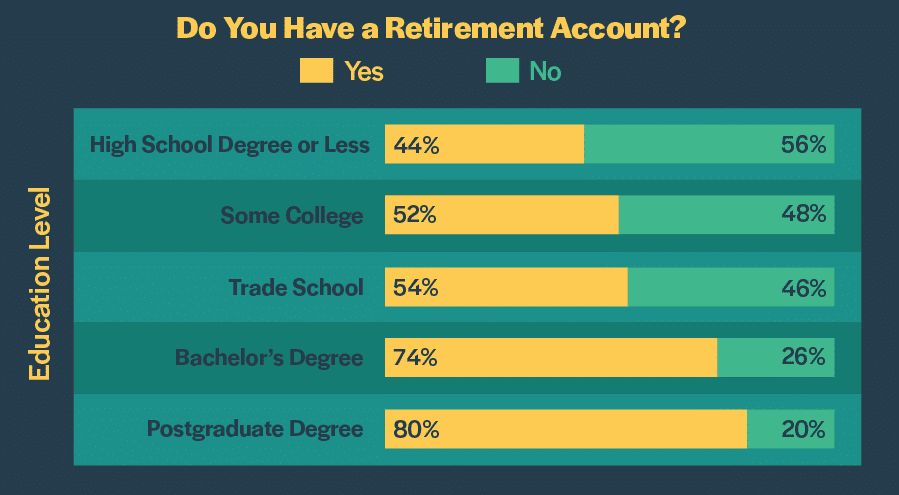Select the 'Postgraduate Degree' row label

(255, 430)
